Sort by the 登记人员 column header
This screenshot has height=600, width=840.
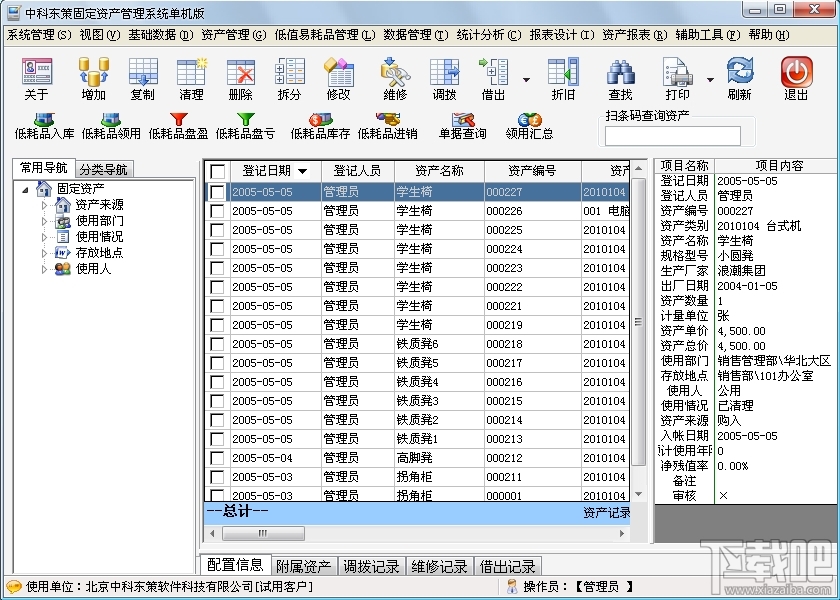tap(357, 171)
